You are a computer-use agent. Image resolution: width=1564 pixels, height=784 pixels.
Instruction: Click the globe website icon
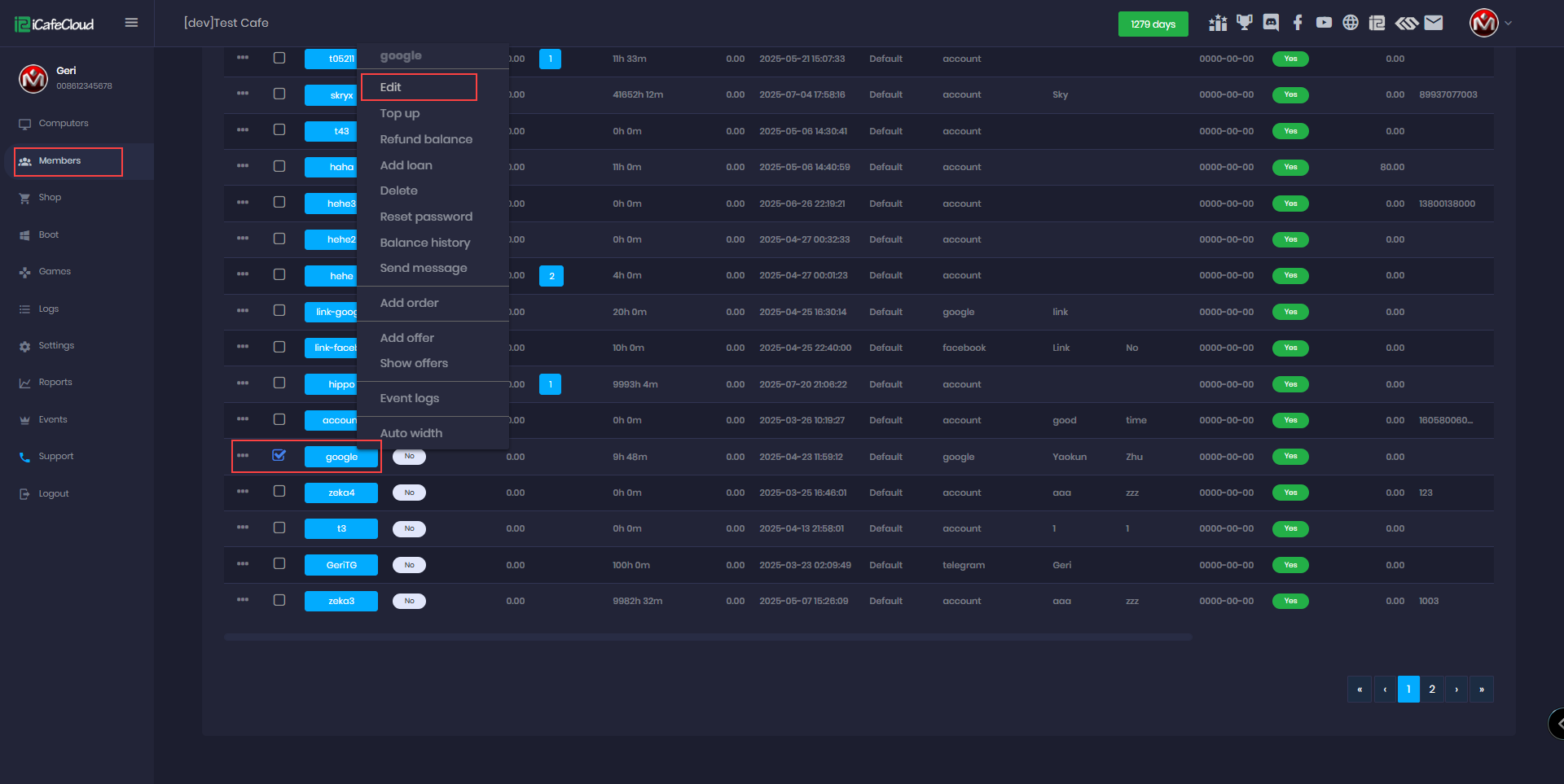1351,23
